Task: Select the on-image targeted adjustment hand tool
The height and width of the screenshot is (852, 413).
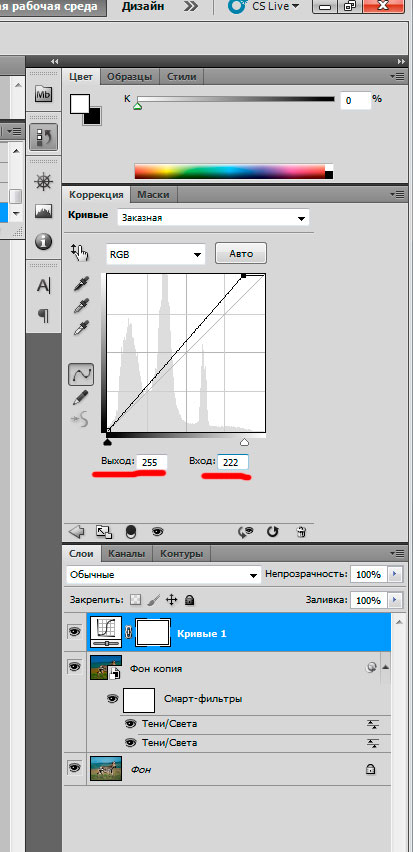Action: pos(79,252)
